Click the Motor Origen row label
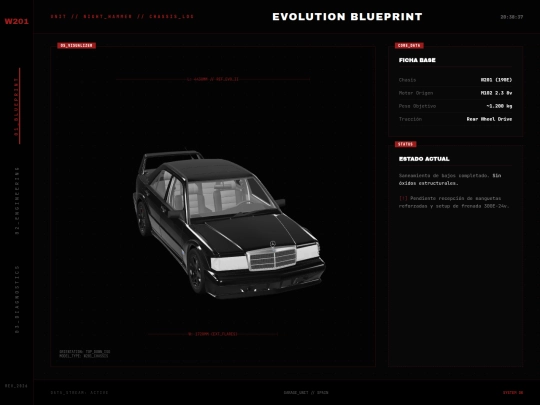Screen dimensions: 540x405 (x=416, y=93)
